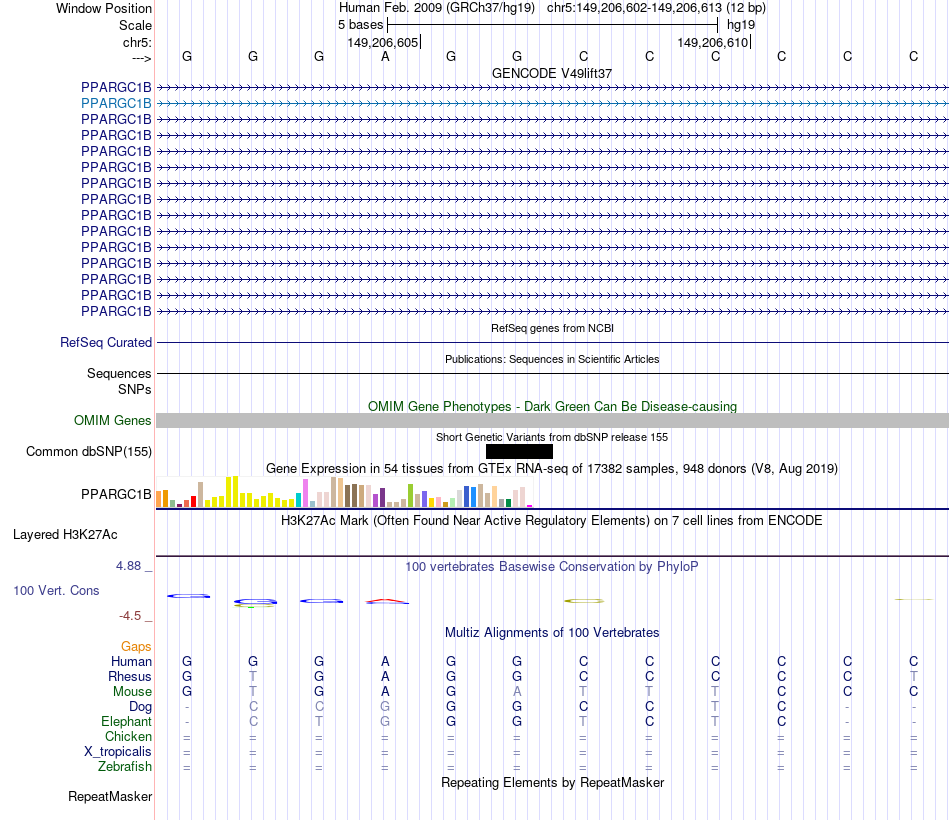Click the colored GTEx tissue expression bar chart
950x820 pixels.
(344, 492)
